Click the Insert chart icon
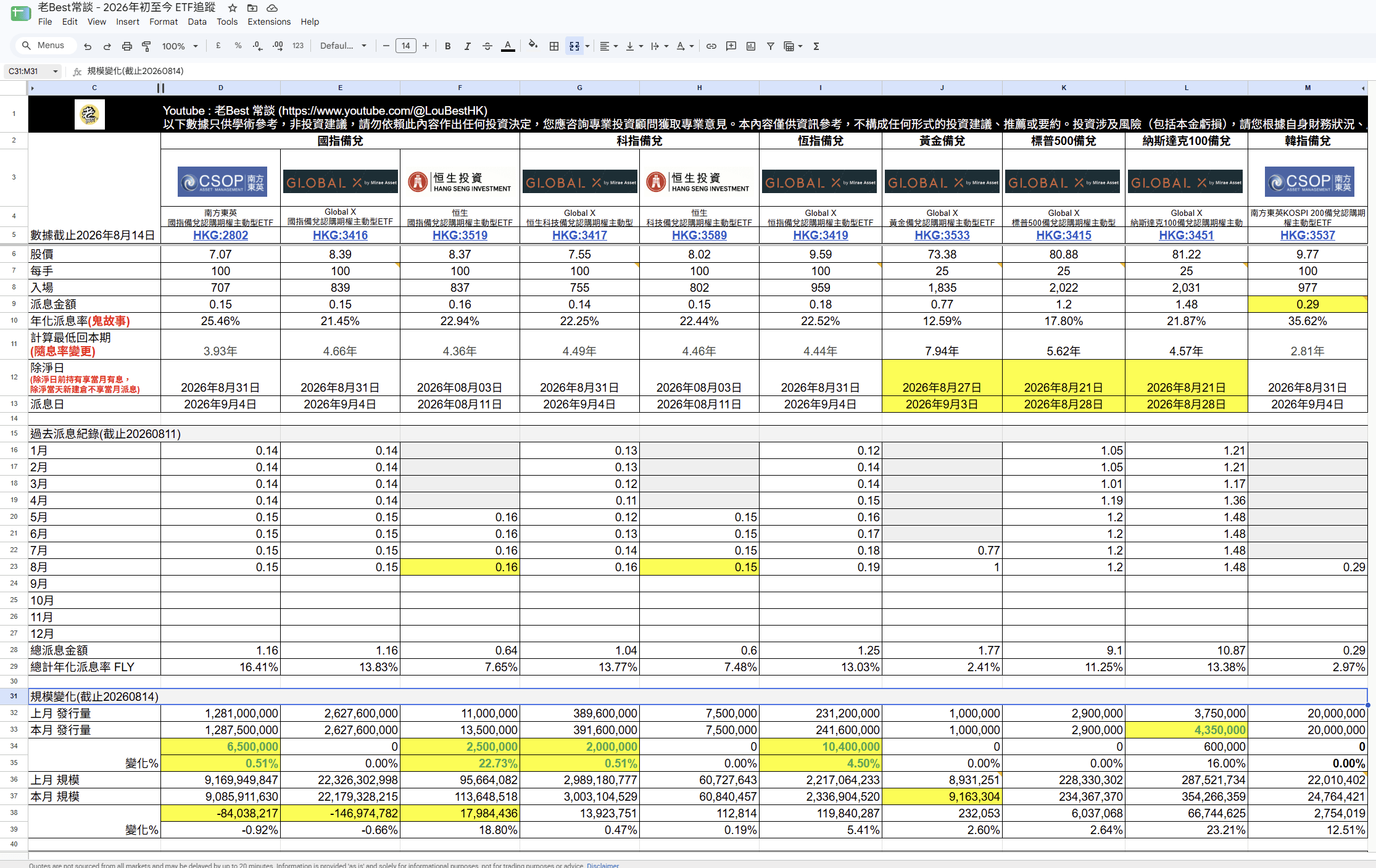The image size is (1376, 868). (x=751, y=46)
